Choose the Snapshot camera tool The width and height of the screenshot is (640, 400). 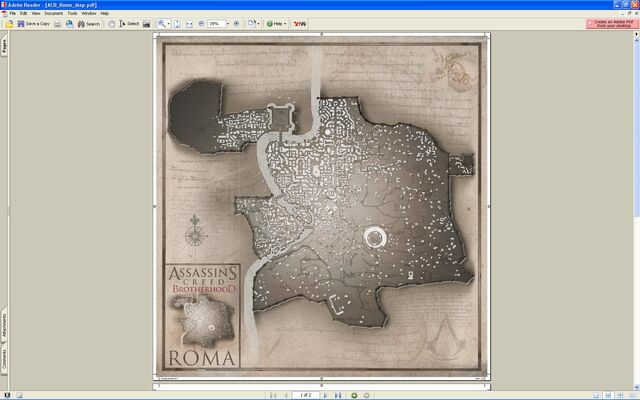tap(147, 24)
